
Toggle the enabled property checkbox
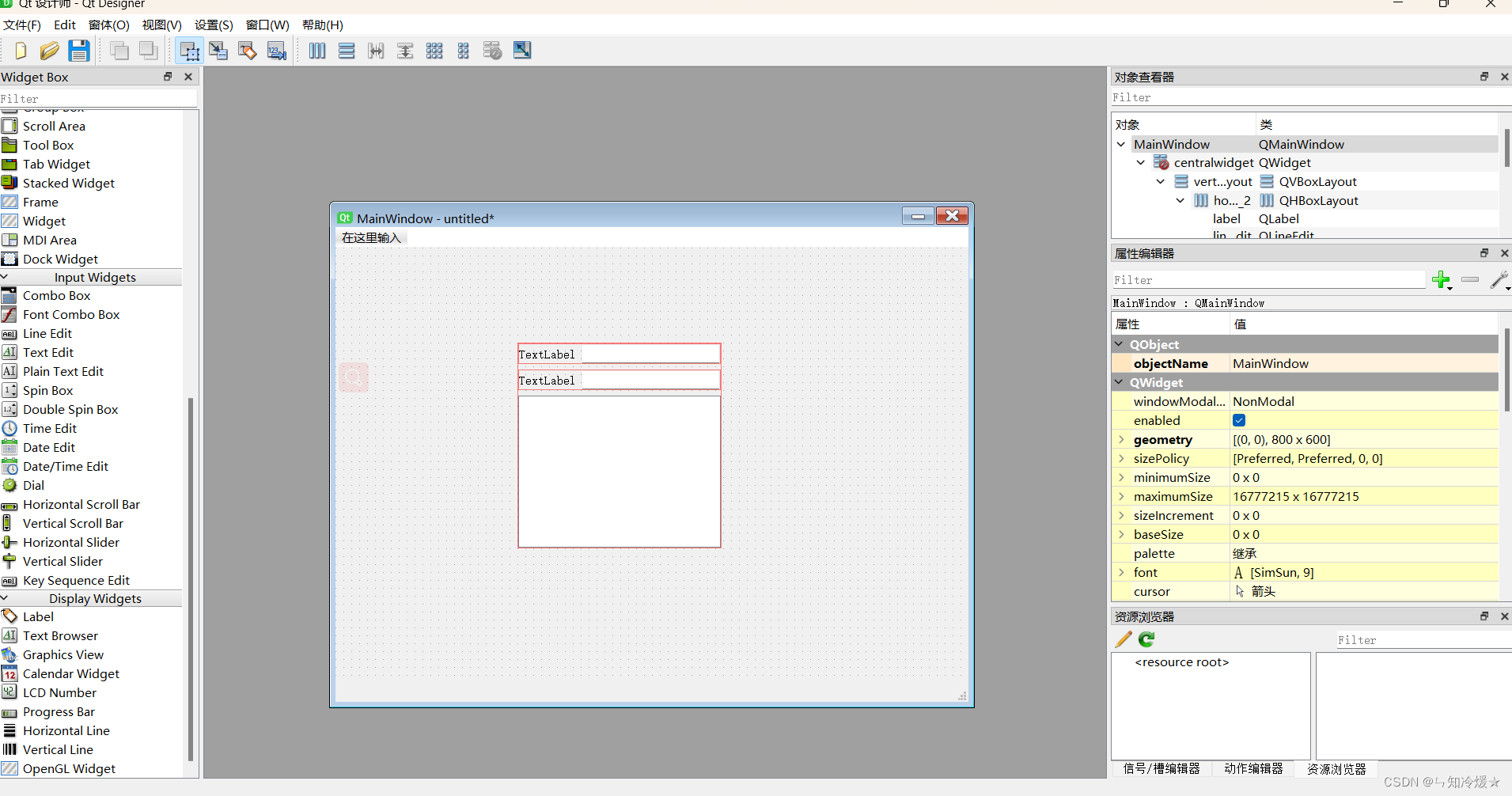1239,421
